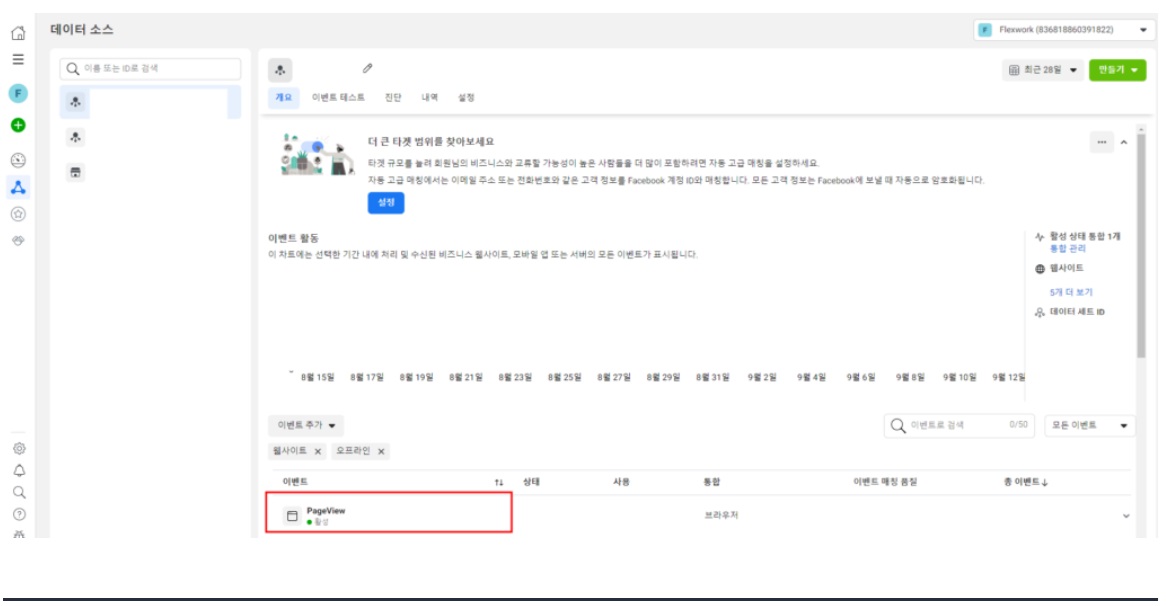Focus the 이름 또는 ID로 검색 field
The image size is (1166, 606).
pyautogui.click(x=150, y=68)
